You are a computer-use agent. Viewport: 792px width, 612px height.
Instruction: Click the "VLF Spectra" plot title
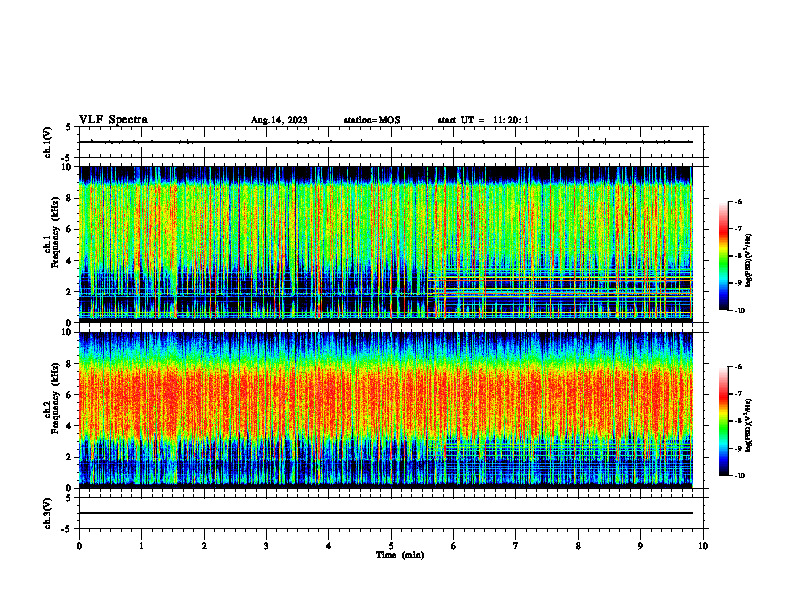click(x=113, y=120)
